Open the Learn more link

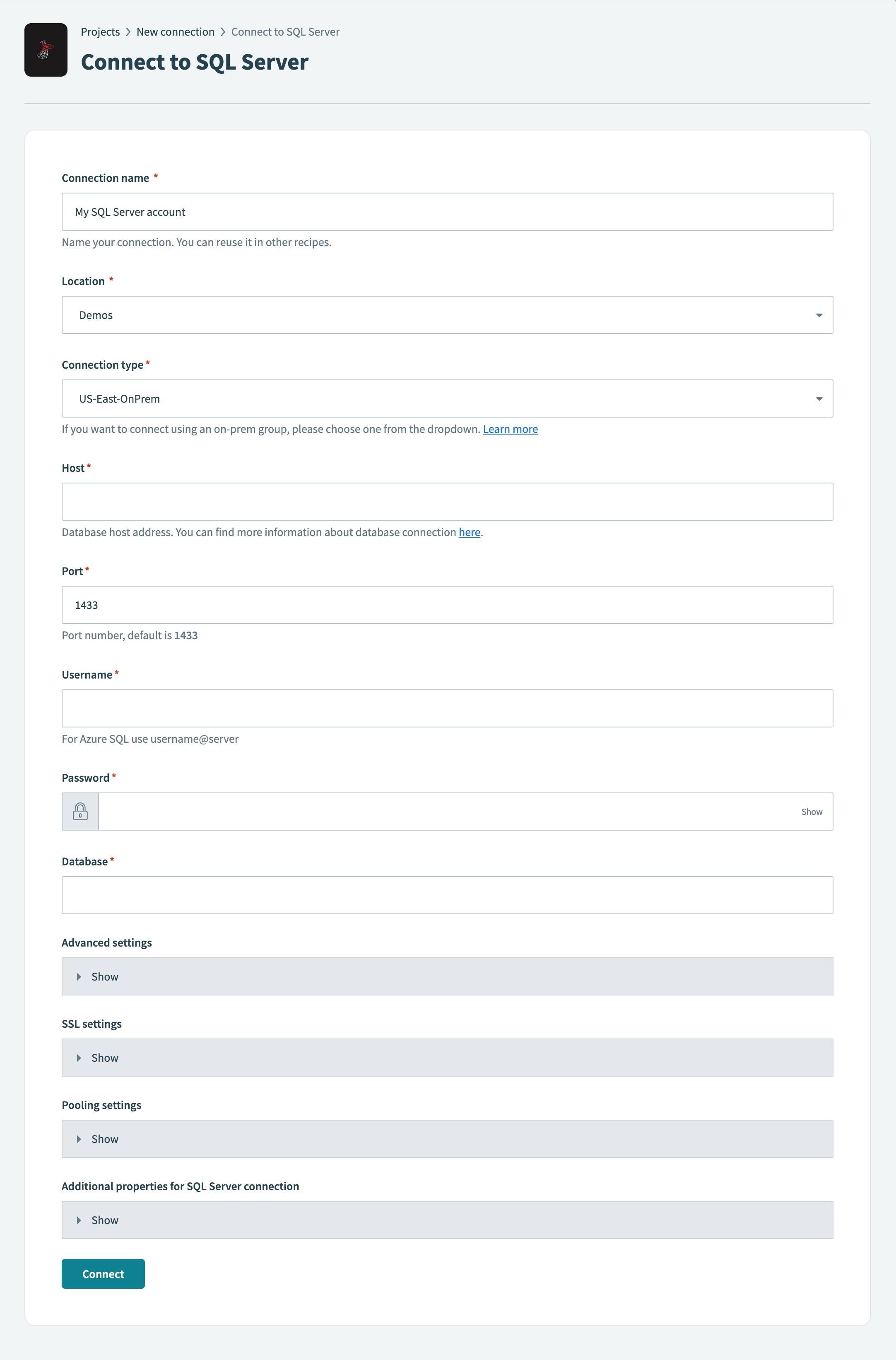pos(510,429)
